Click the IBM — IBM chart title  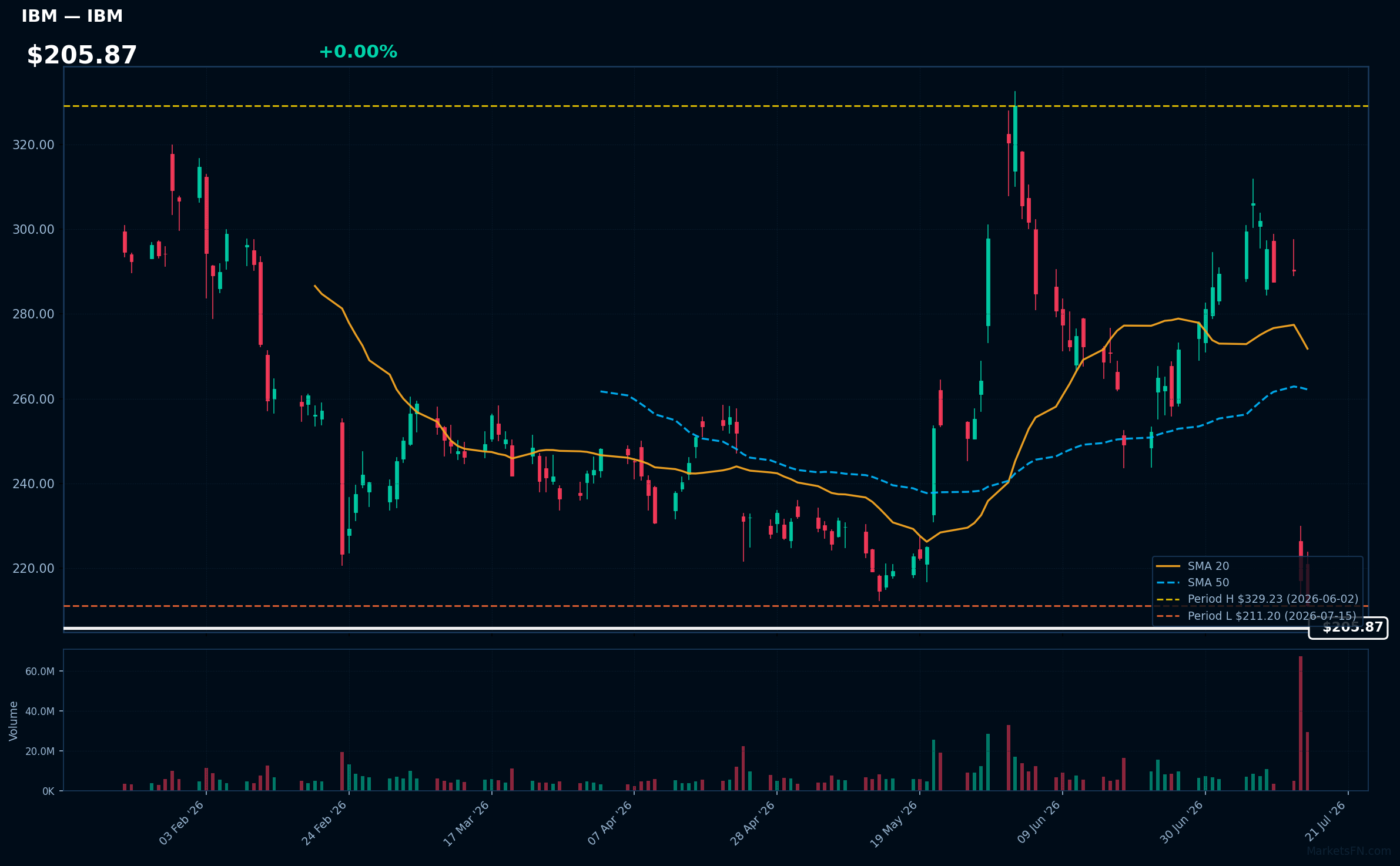click(72, 16)
